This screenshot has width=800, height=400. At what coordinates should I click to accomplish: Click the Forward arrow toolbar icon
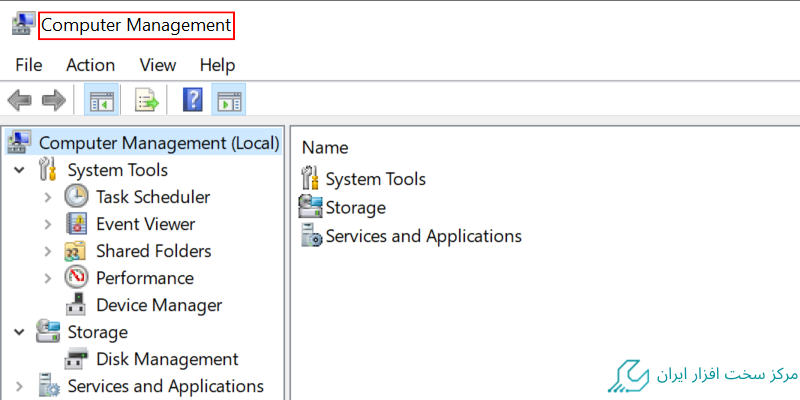click(x=54, y=100)
